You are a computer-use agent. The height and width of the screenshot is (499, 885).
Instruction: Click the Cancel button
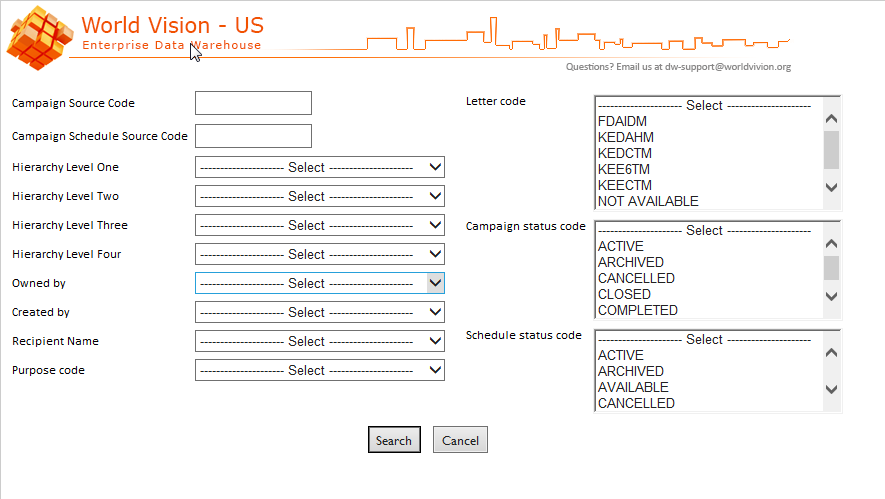tap(460, 440)
